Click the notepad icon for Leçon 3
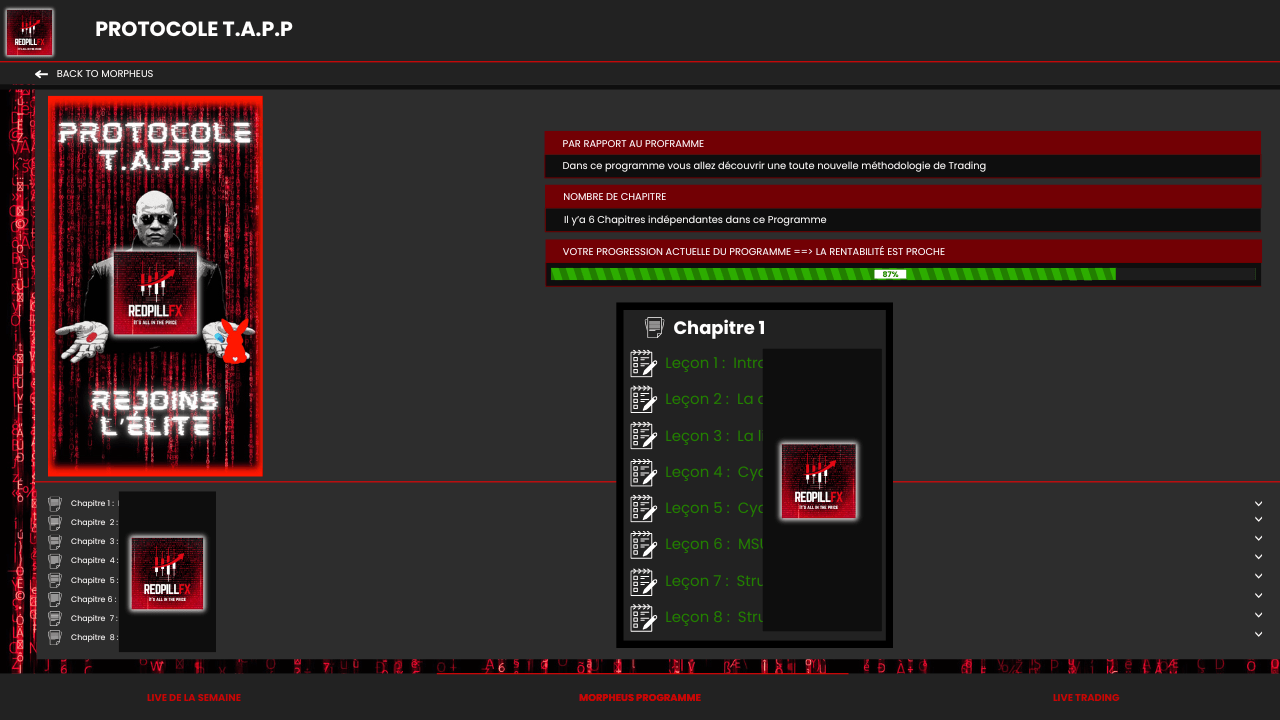The image size is (1280, 720). click(643, 436)
